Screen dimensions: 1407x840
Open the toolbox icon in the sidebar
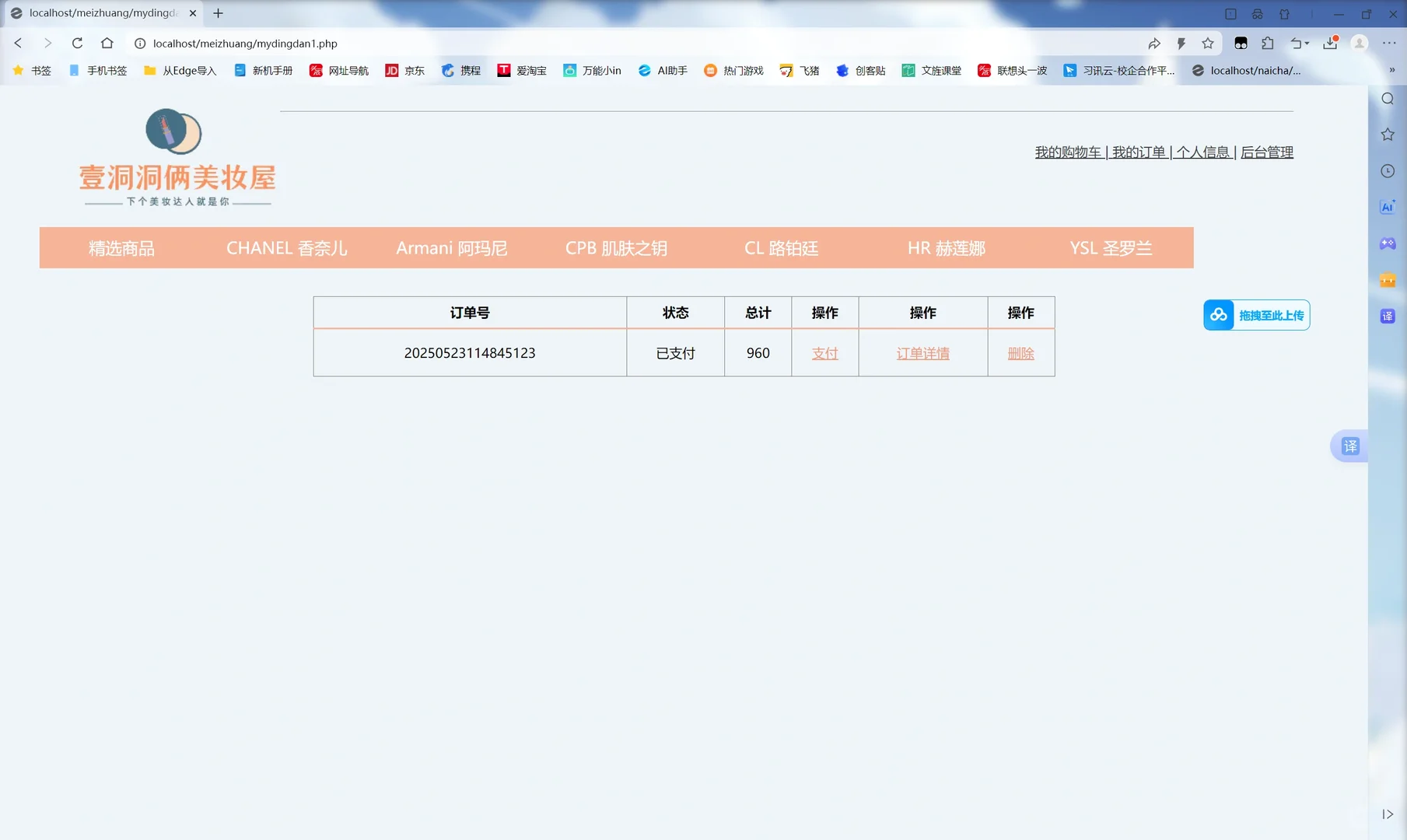point(1388,279)
